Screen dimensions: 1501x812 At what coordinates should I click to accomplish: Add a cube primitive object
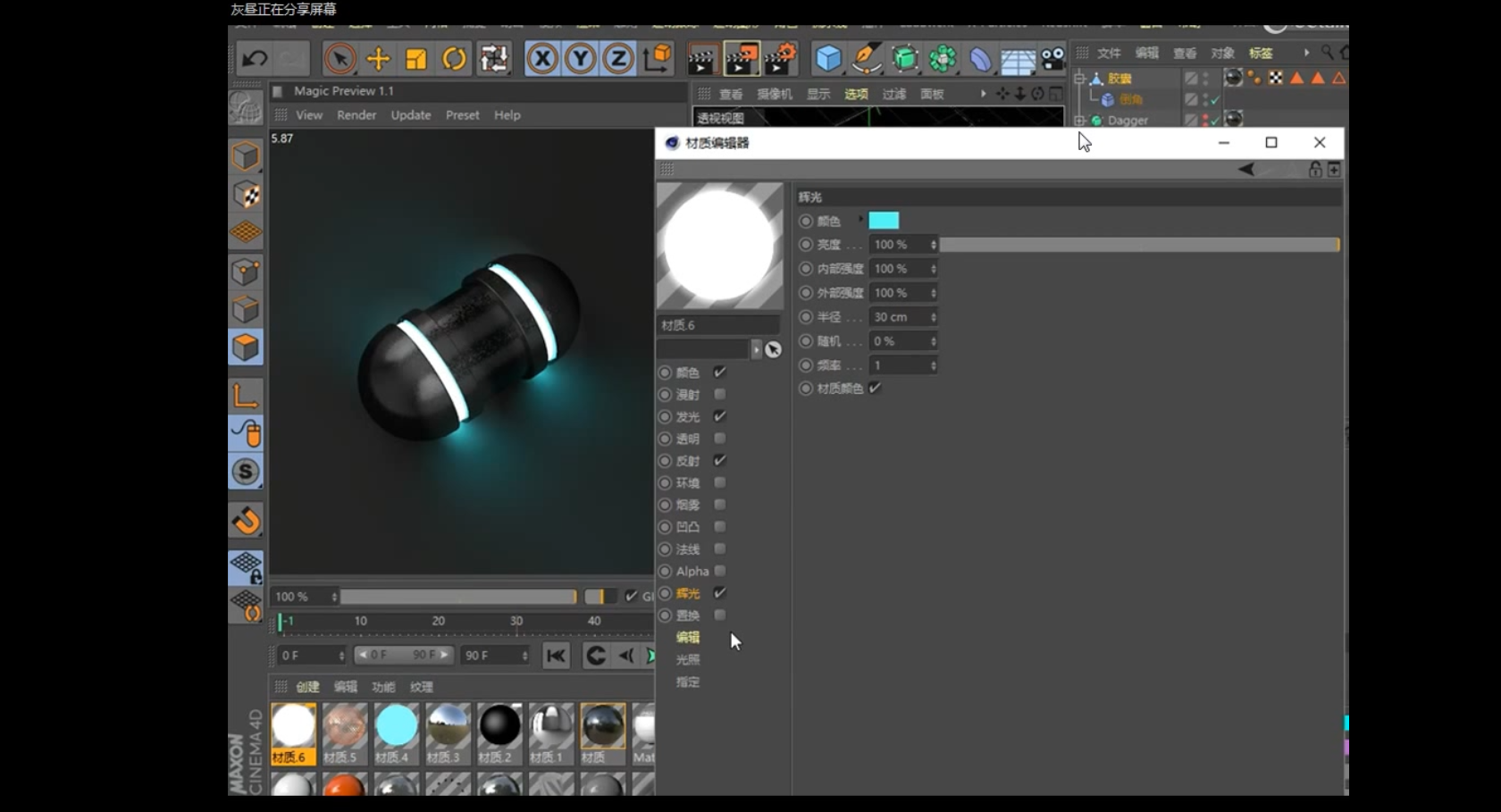(x=828, y=59)
